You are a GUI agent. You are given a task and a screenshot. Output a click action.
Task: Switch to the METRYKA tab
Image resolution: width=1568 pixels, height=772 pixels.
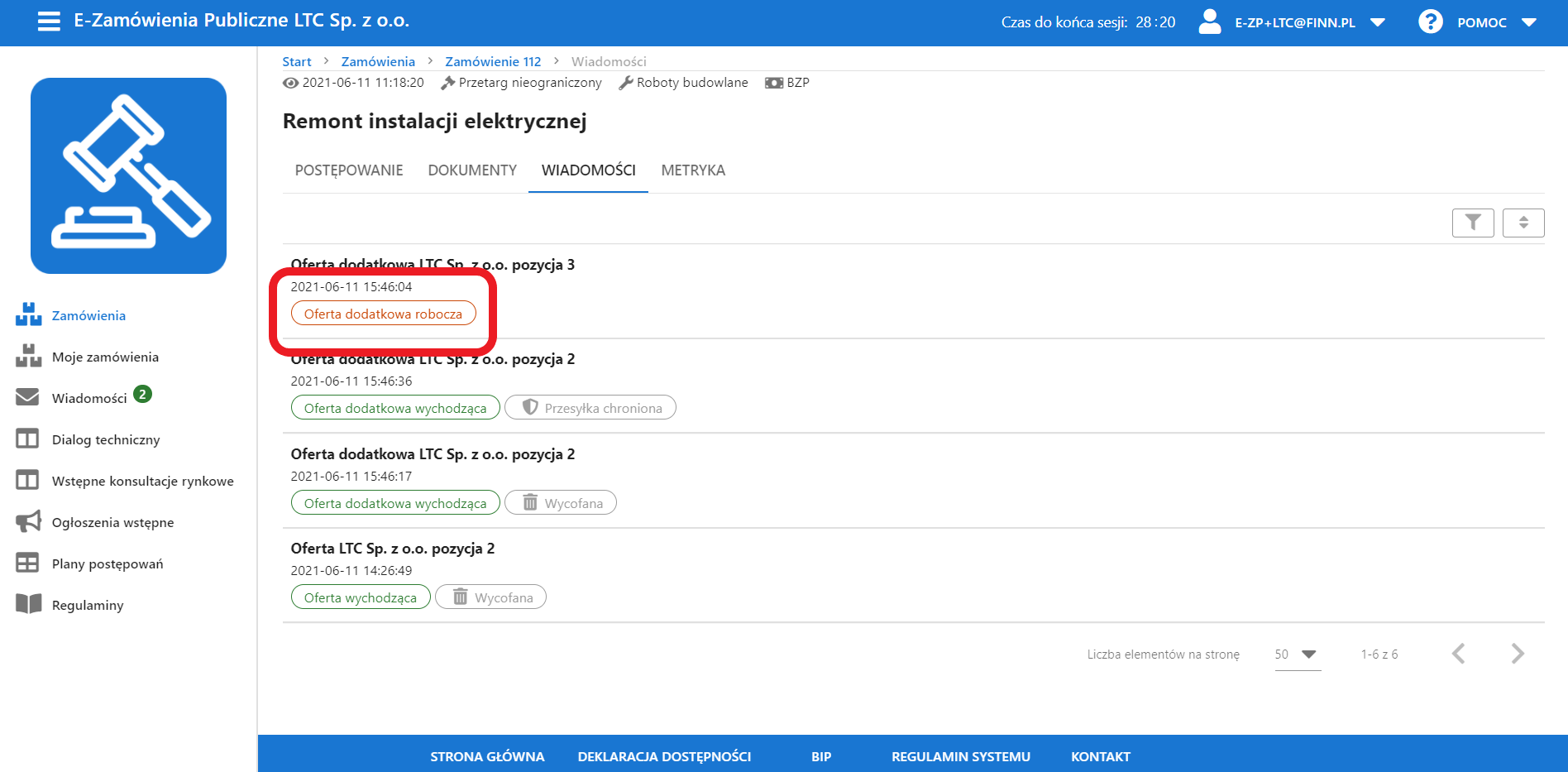(693, 170)
